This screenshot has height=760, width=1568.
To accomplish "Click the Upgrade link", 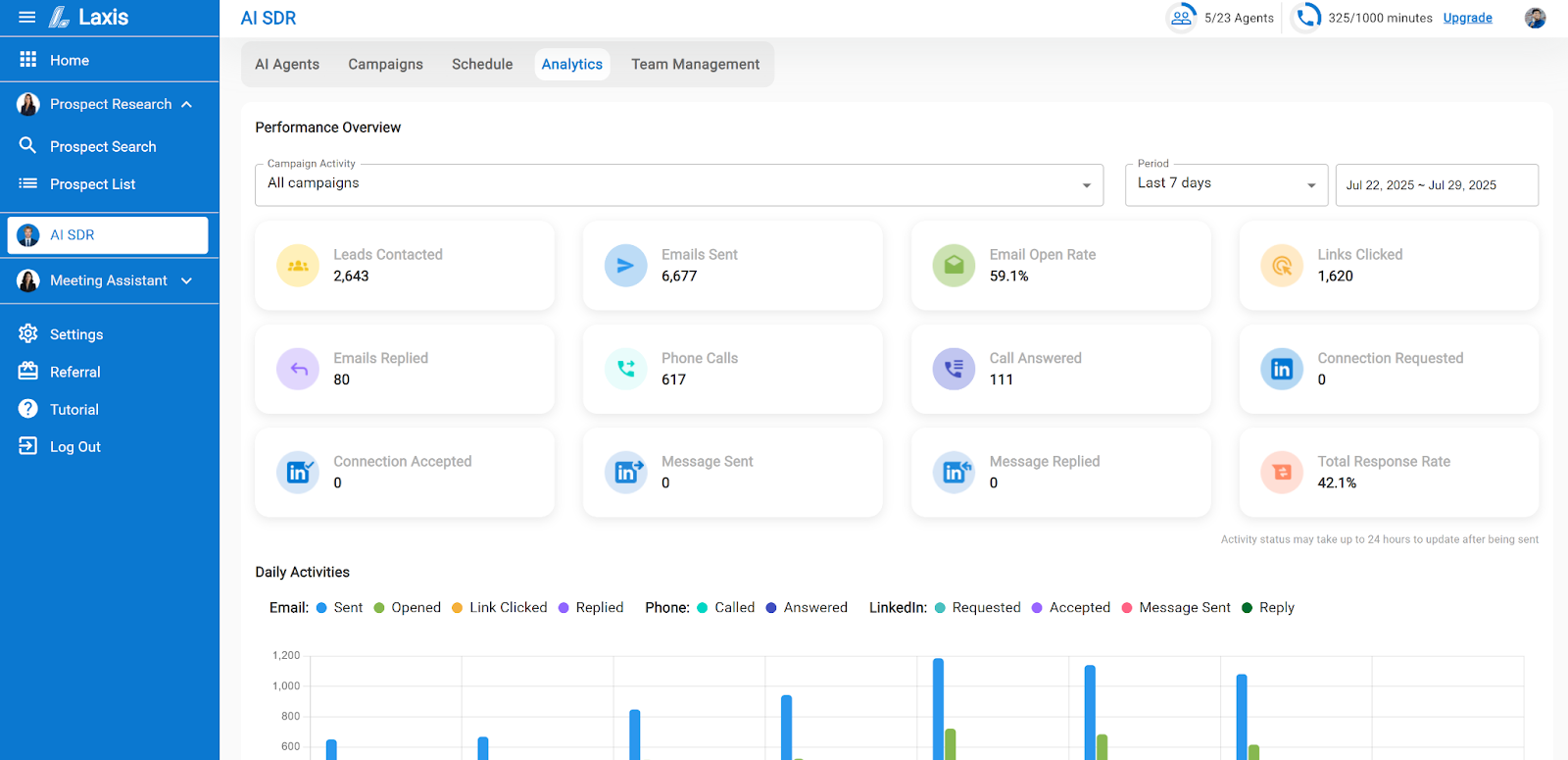I will pos(1467,18).
